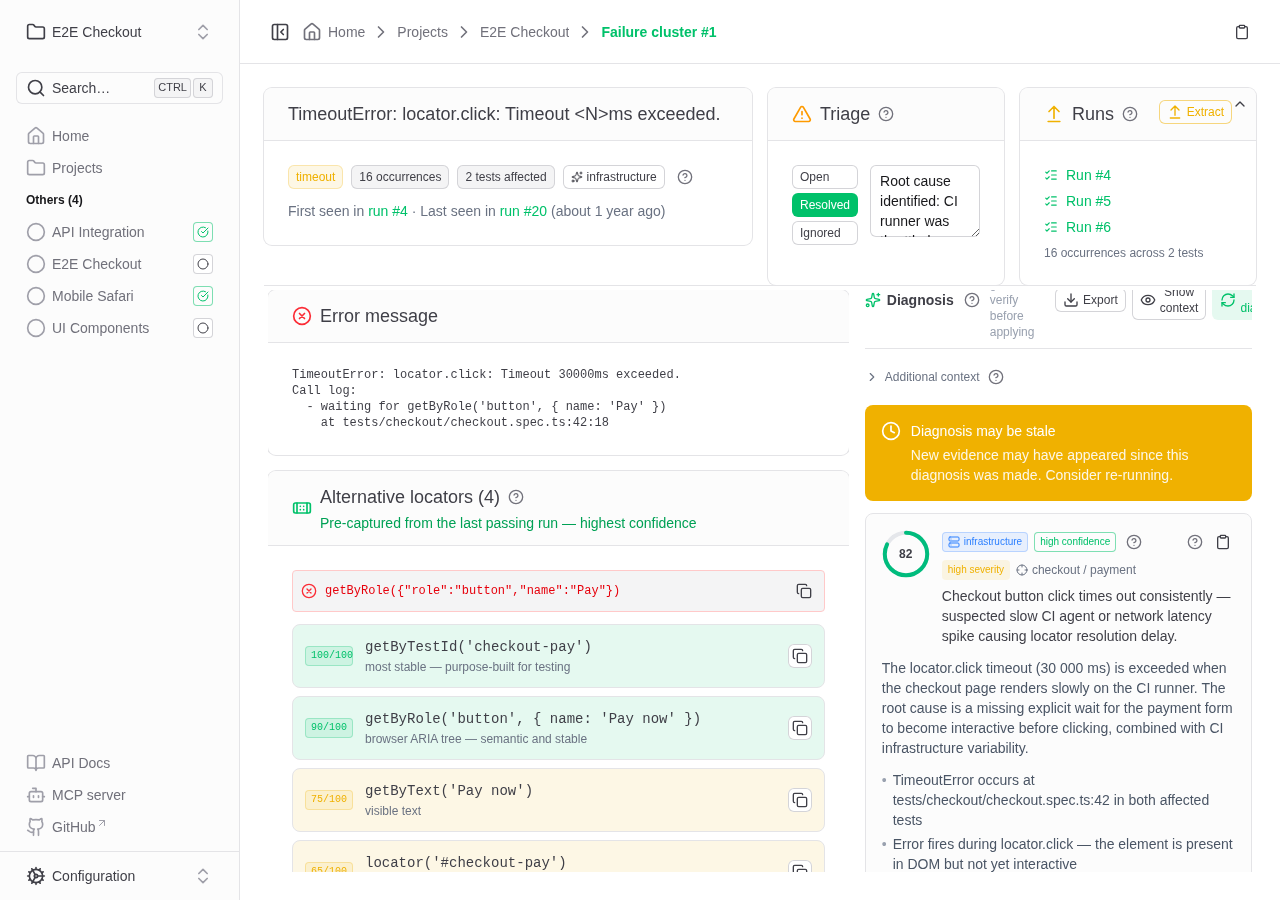Click the 82 confidence score ring
This screenshot has height=900, width=1280.
click(906, 554)
